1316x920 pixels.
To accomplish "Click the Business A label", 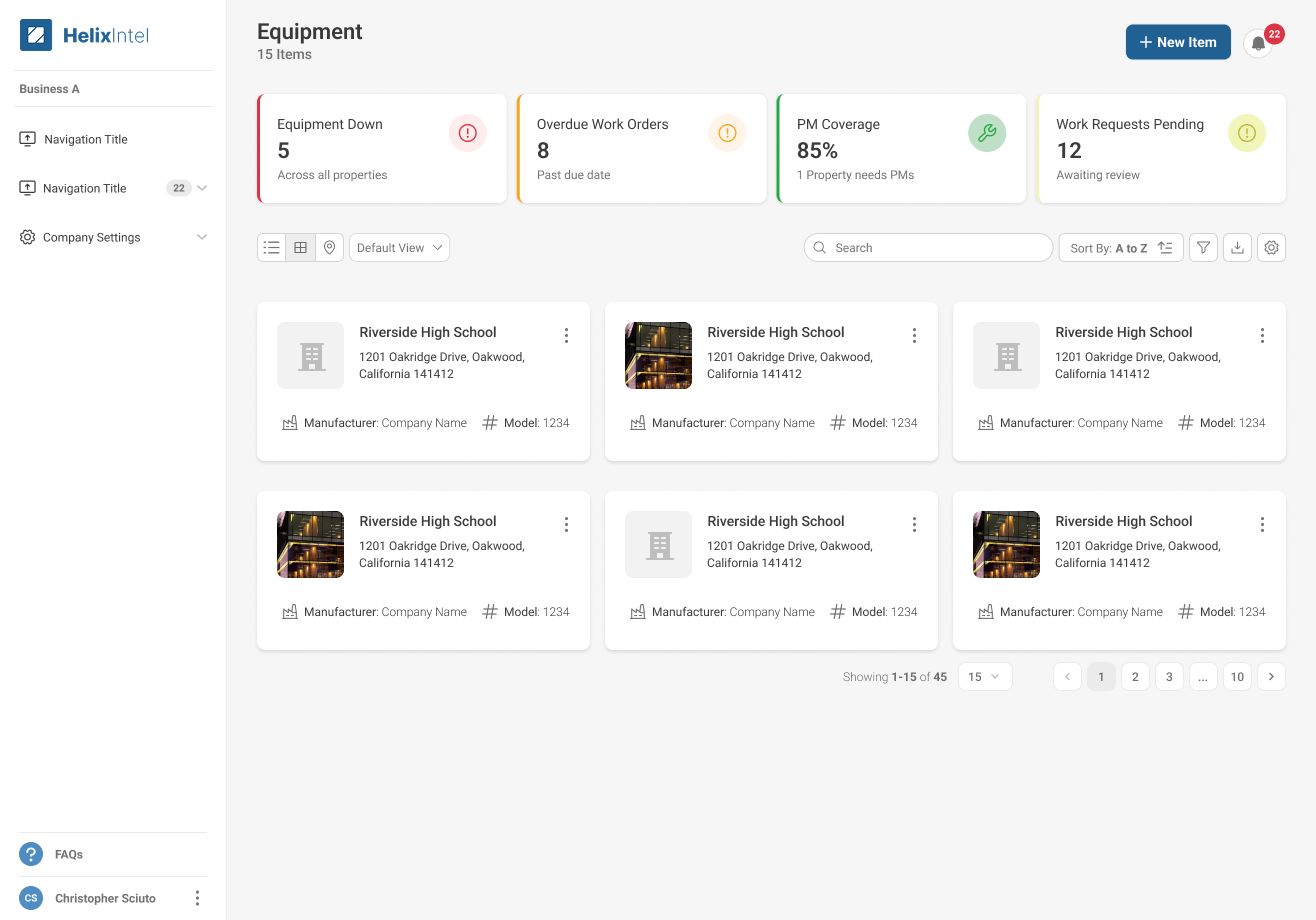I will 49,89.
